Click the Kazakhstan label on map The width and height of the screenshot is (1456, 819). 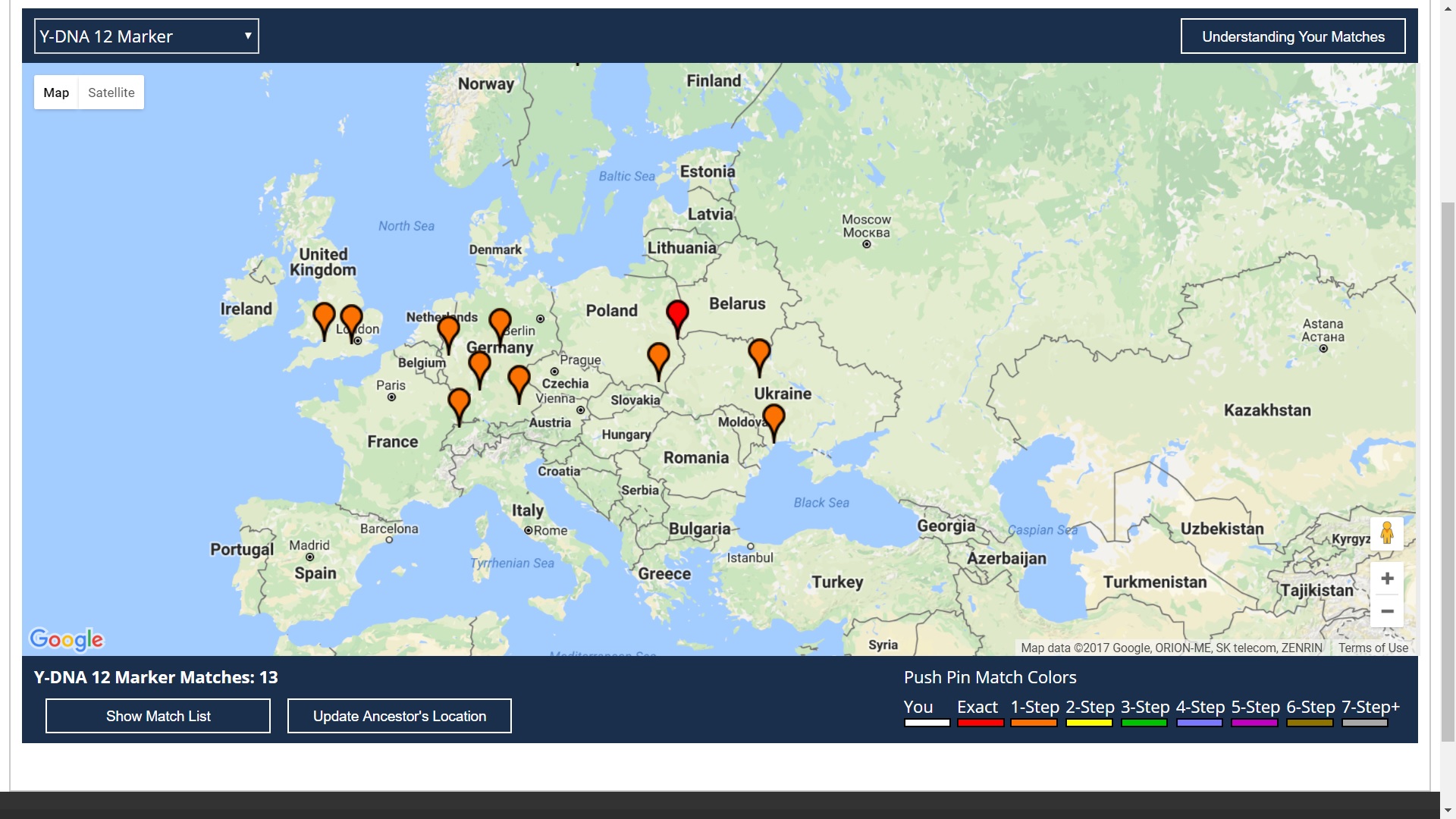click(x=1267, y=410)
